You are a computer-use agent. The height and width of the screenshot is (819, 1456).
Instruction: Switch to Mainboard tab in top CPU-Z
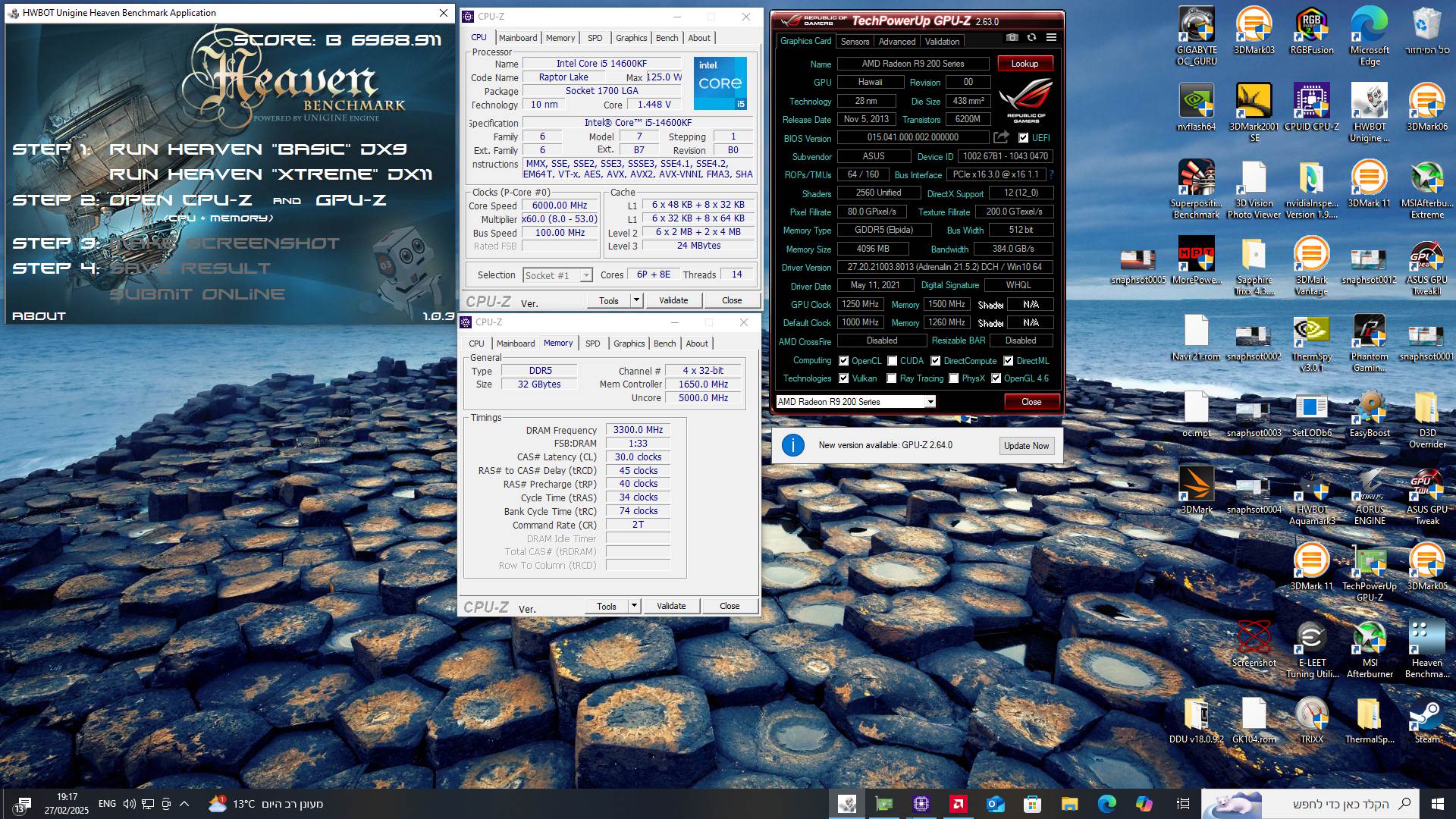coord(518,38)
